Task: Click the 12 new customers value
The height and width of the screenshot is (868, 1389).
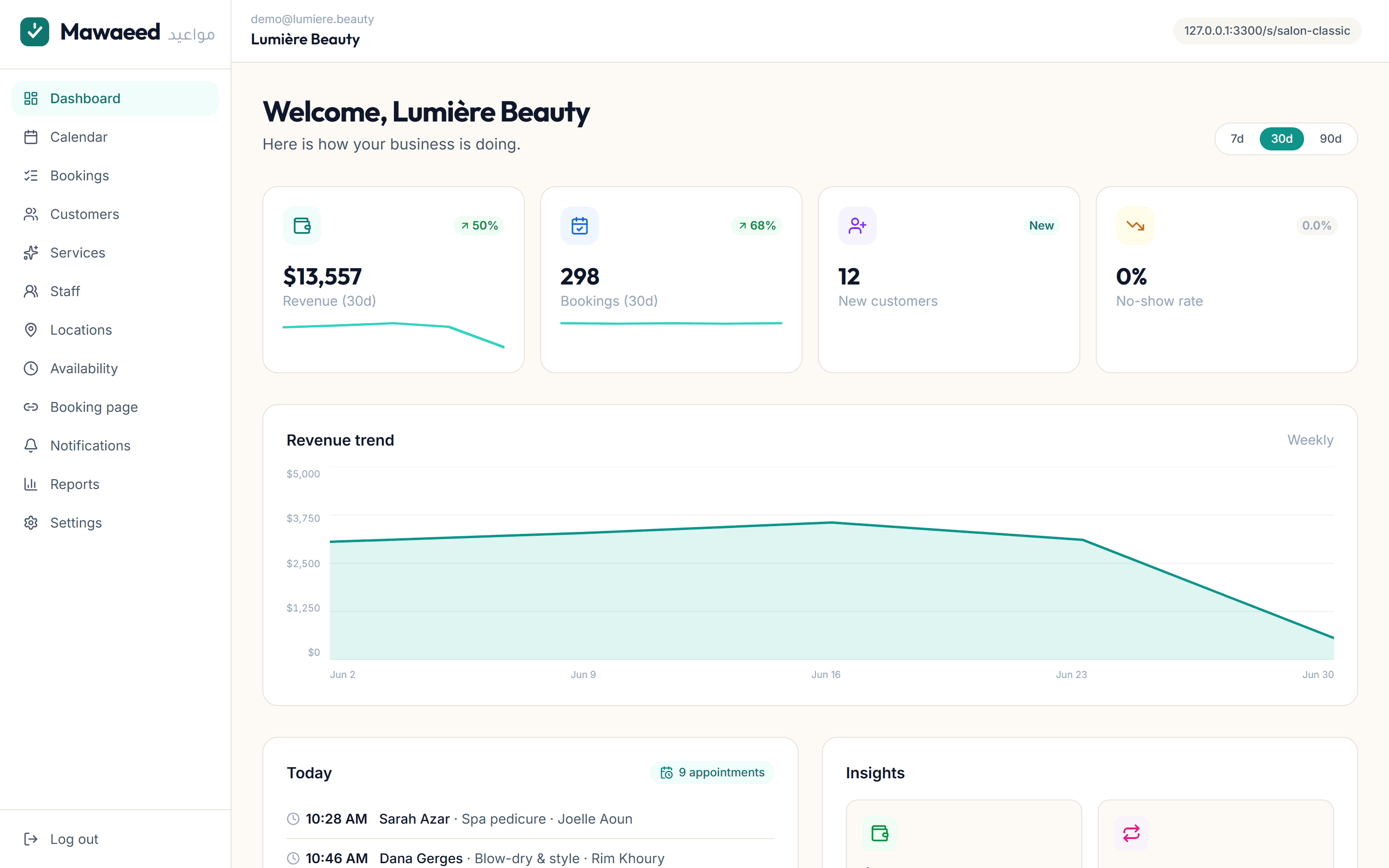Action: click(x=849, y=277)
